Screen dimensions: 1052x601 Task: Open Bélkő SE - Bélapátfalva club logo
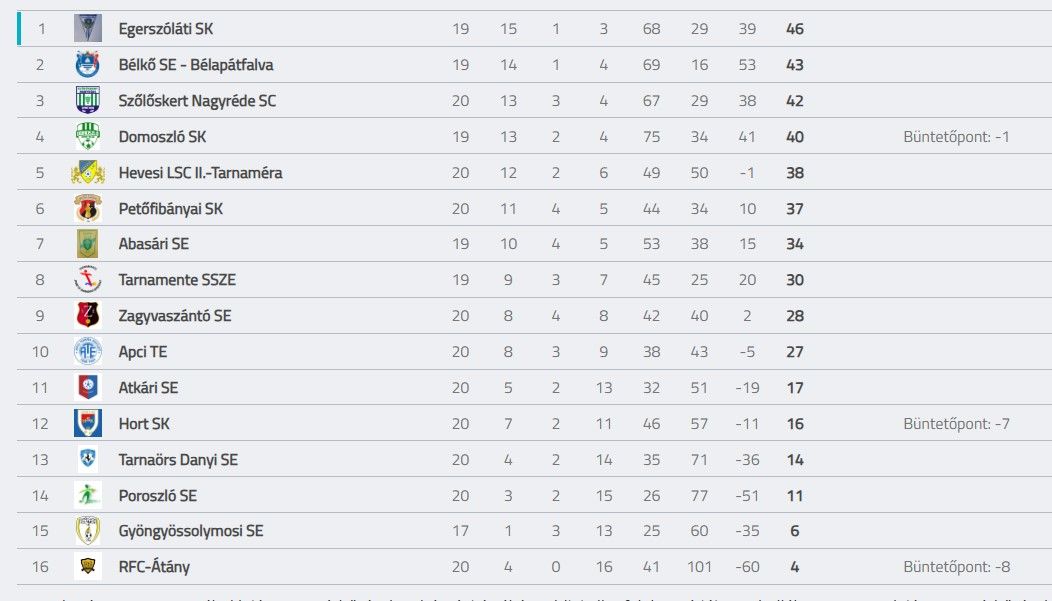[88, 65]
